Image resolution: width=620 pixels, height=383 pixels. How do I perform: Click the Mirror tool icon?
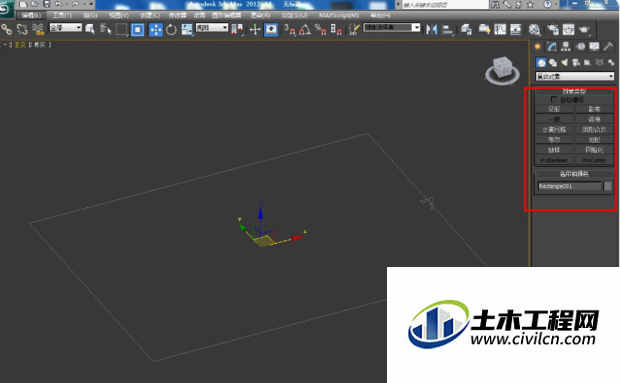tap(432, 30)
